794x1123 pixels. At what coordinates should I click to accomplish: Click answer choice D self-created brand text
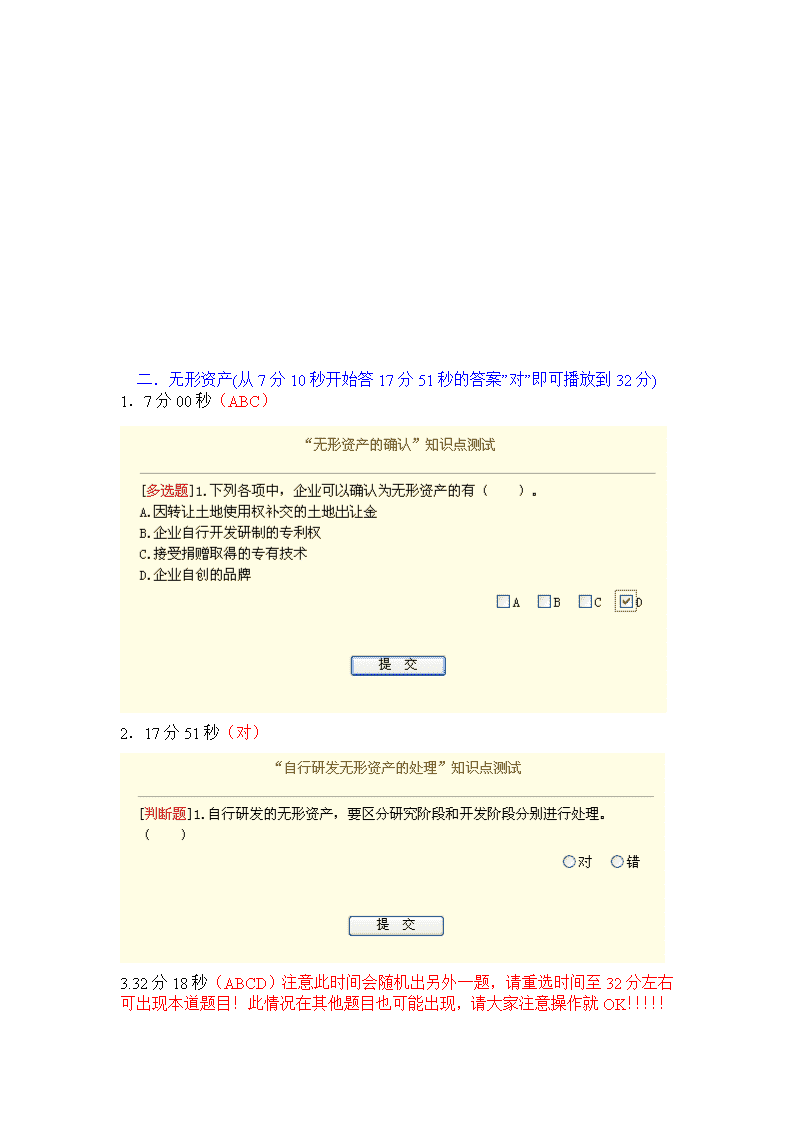pos(195,574)
